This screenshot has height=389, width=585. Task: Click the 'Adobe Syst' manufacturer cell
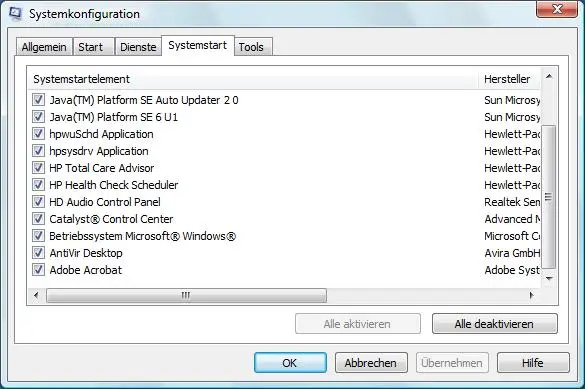pyautogui.click(x=512, y=270)
